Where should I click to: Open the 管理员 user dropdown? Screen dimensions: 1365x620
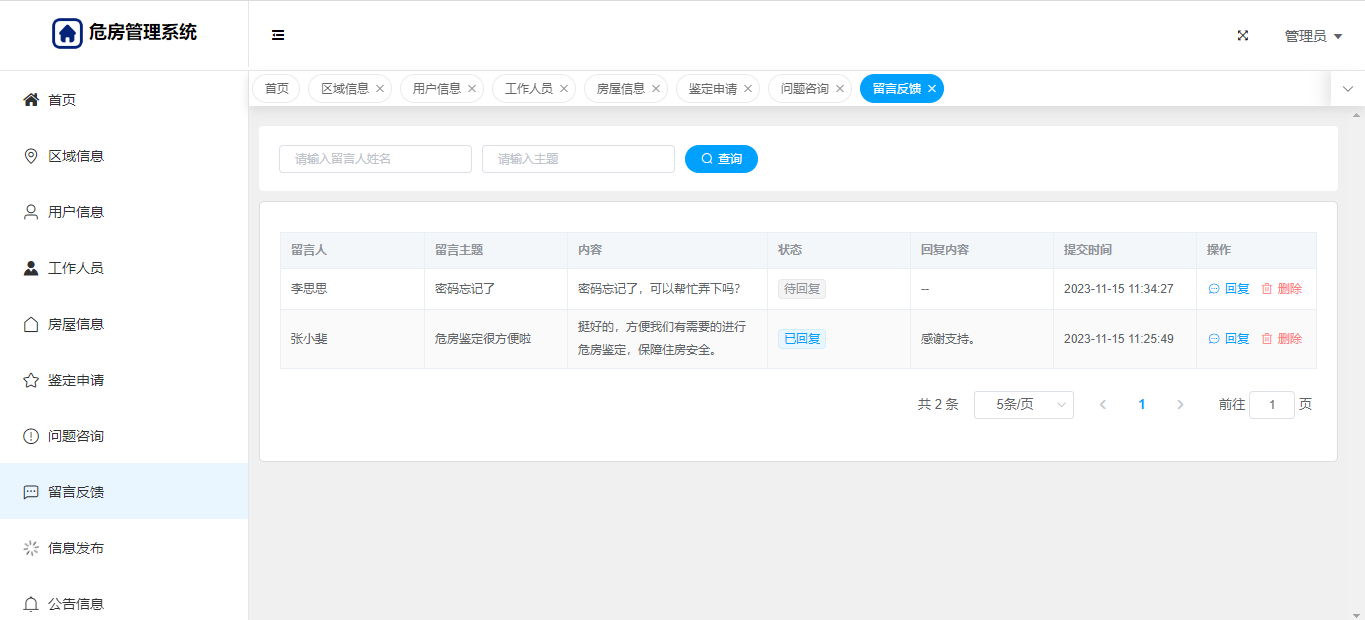point(1313,36)
